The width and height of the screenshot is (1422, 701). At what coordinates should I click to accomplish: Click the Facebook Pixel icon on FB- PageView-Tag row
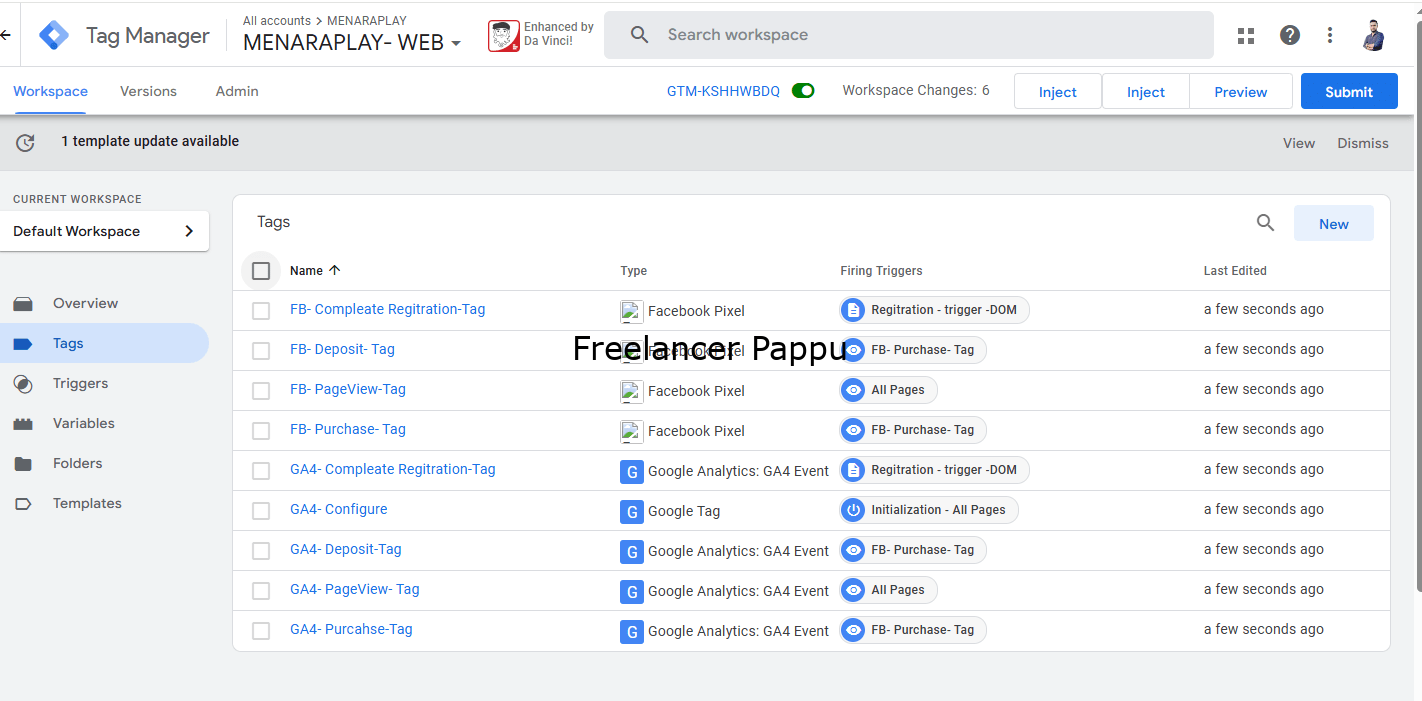pyautogui.click(x=631, y=391)
